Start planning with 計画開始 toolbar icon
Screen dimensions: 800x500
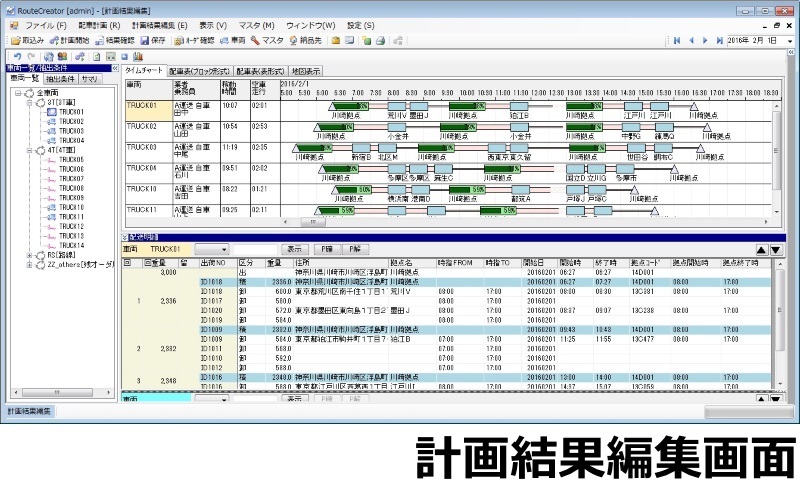(54, 40)
